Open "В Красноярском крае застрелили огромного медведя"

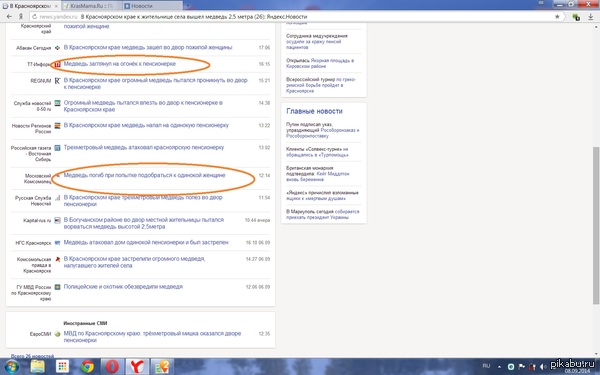coord(134,262)
